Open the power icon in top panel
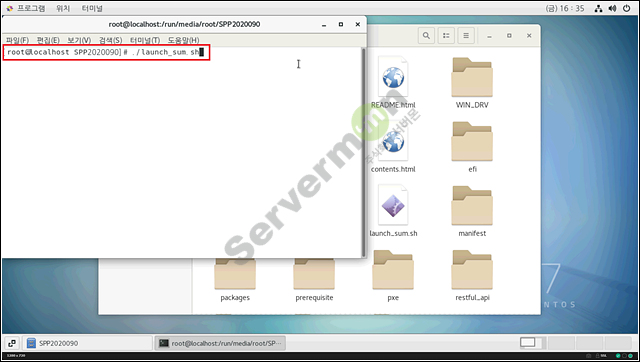Screen dimensions: 640x362 (627, 8)
